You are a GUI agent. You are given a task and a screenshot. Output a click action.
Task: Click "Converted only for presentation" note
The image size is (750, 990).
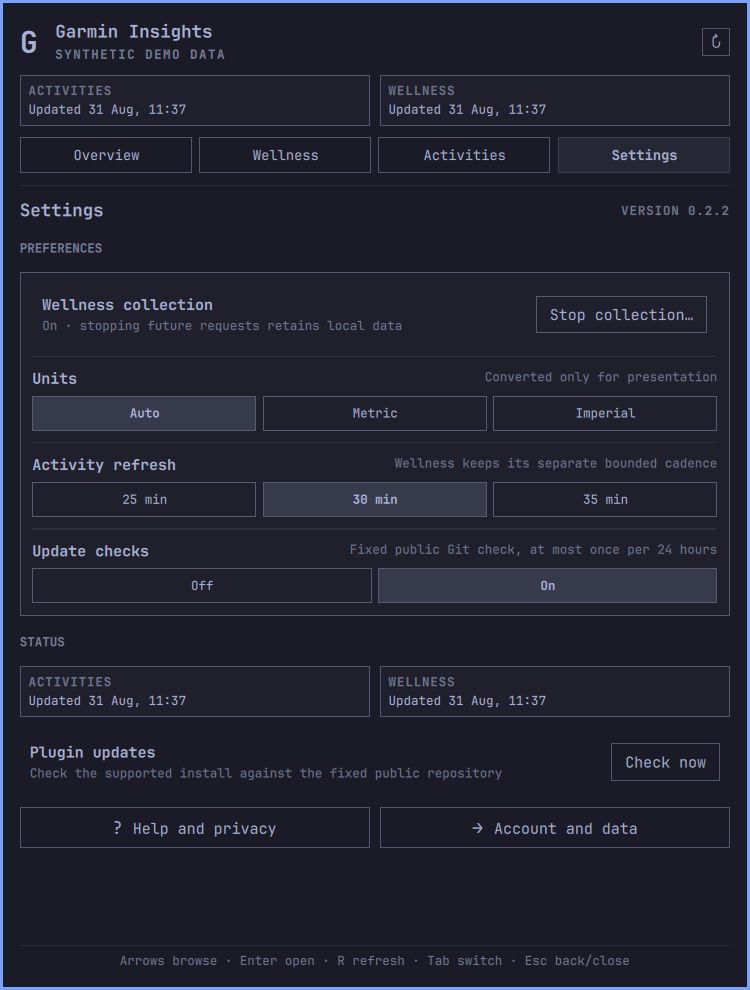tap(600, 377)
